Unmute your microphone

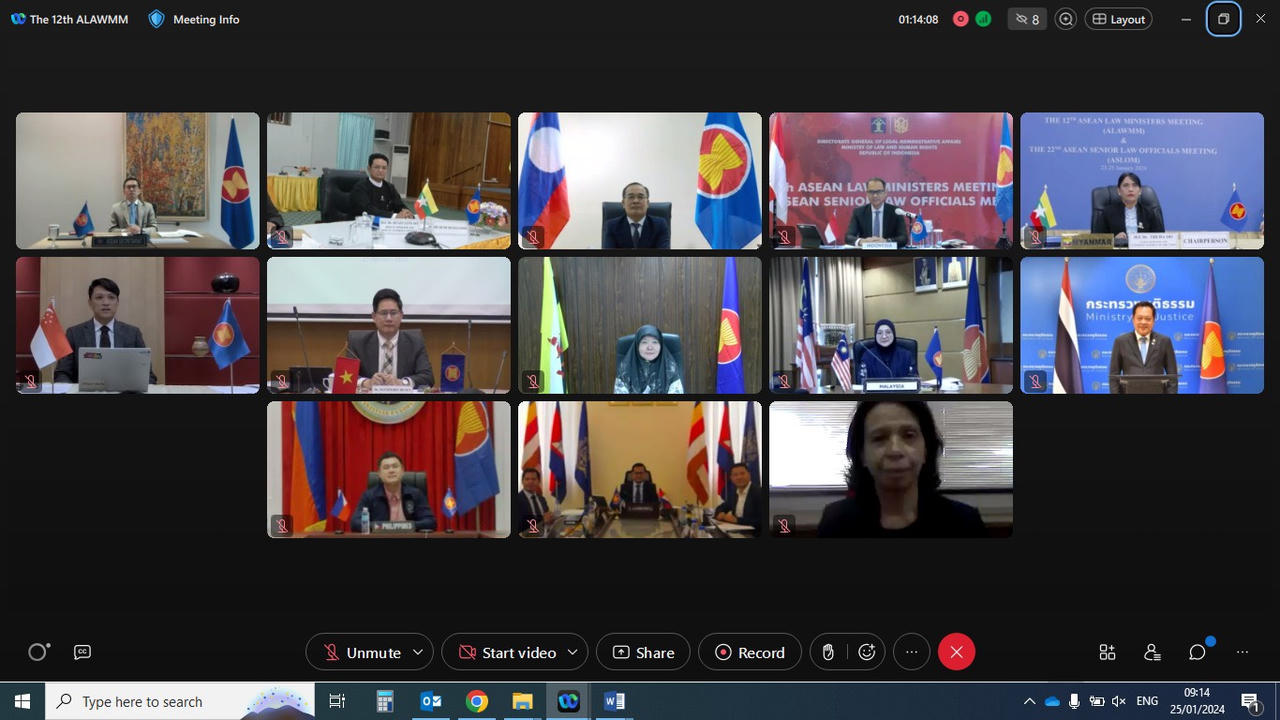[x=360, y=652]
